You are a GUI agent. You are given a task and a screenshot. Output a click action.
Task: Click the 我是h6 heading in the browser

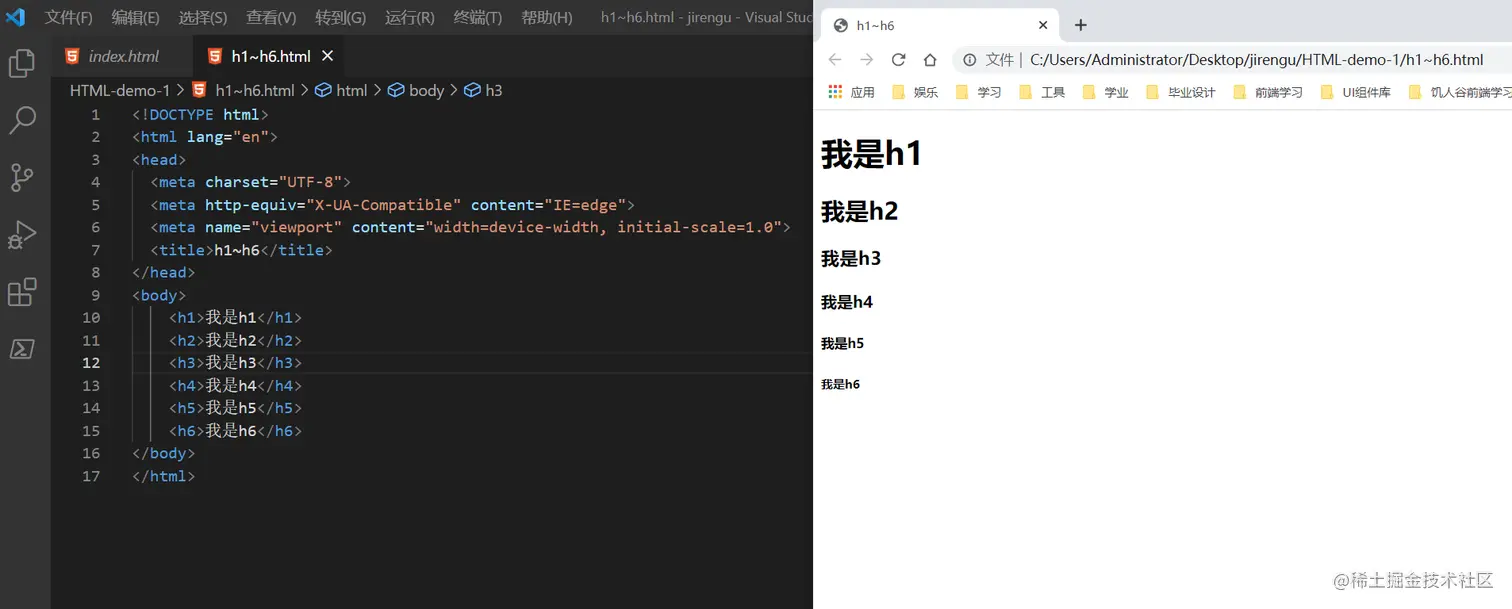[840, 384]
